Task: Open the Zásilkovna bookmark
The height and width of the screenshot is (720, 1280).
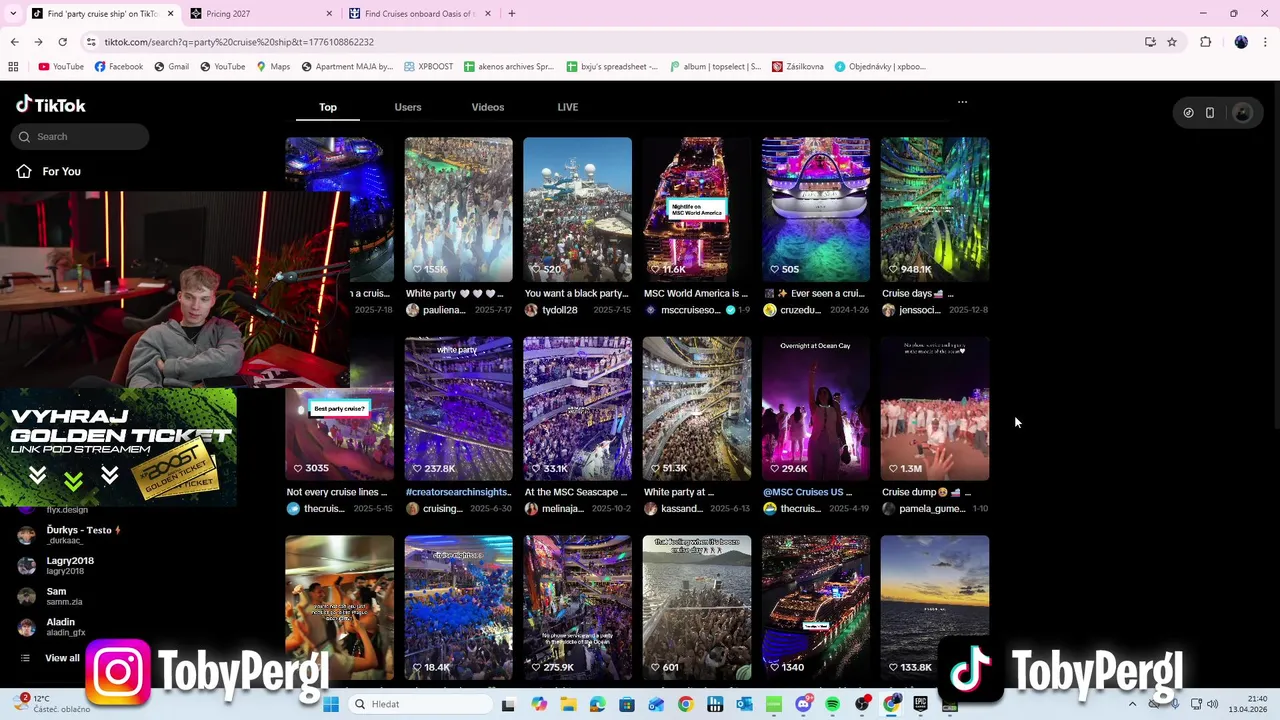Action: [x=797, y=67]
